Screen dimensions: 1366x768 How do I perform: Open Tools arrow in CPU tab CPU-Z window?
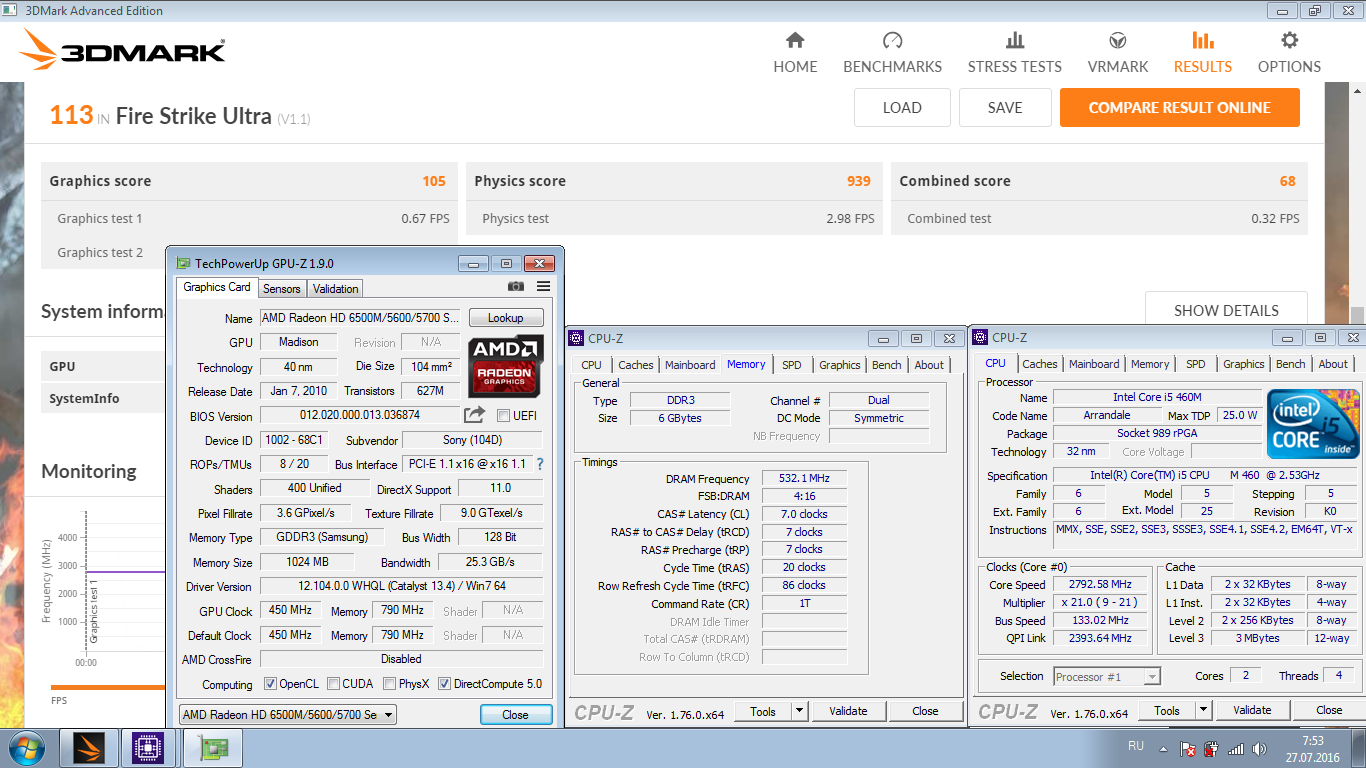1203,710
